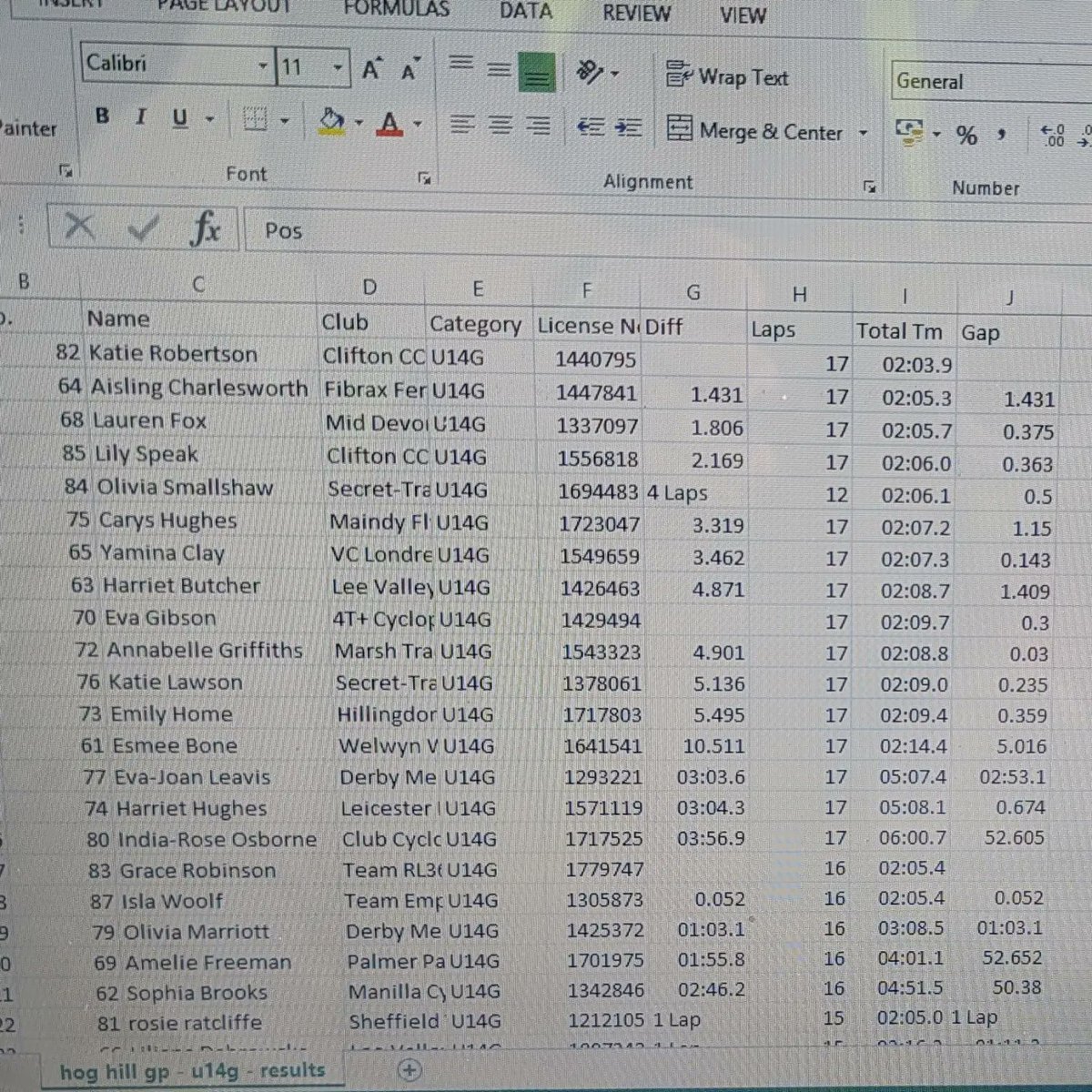1092x1092 pixels.
Task: Increase font size with the larger A icon
Action: click(x=371, y=69)
